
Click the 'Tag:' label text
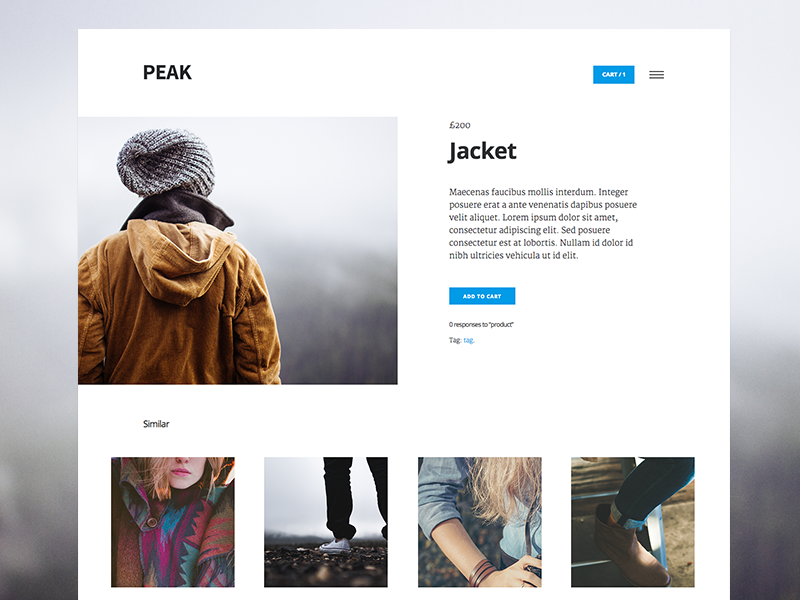[x=455, y=340]
